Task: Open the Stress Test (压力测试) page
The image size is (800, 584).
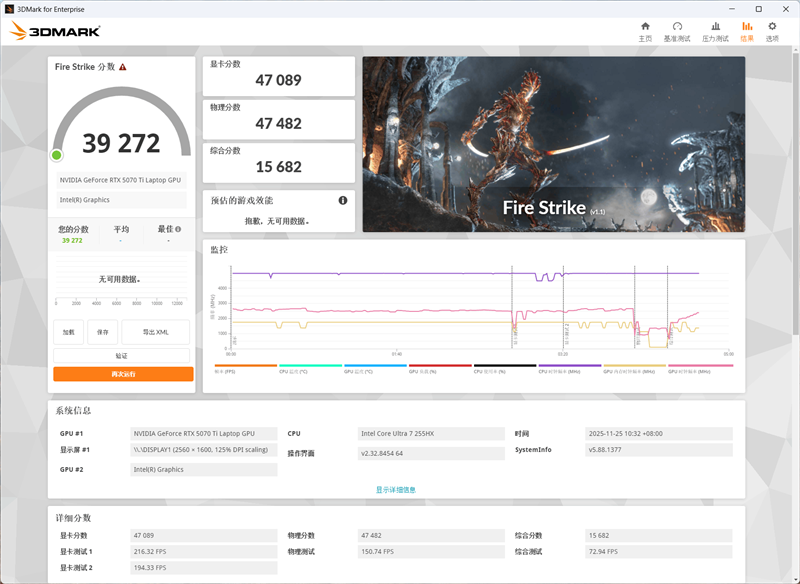Action: pos(715,31)
